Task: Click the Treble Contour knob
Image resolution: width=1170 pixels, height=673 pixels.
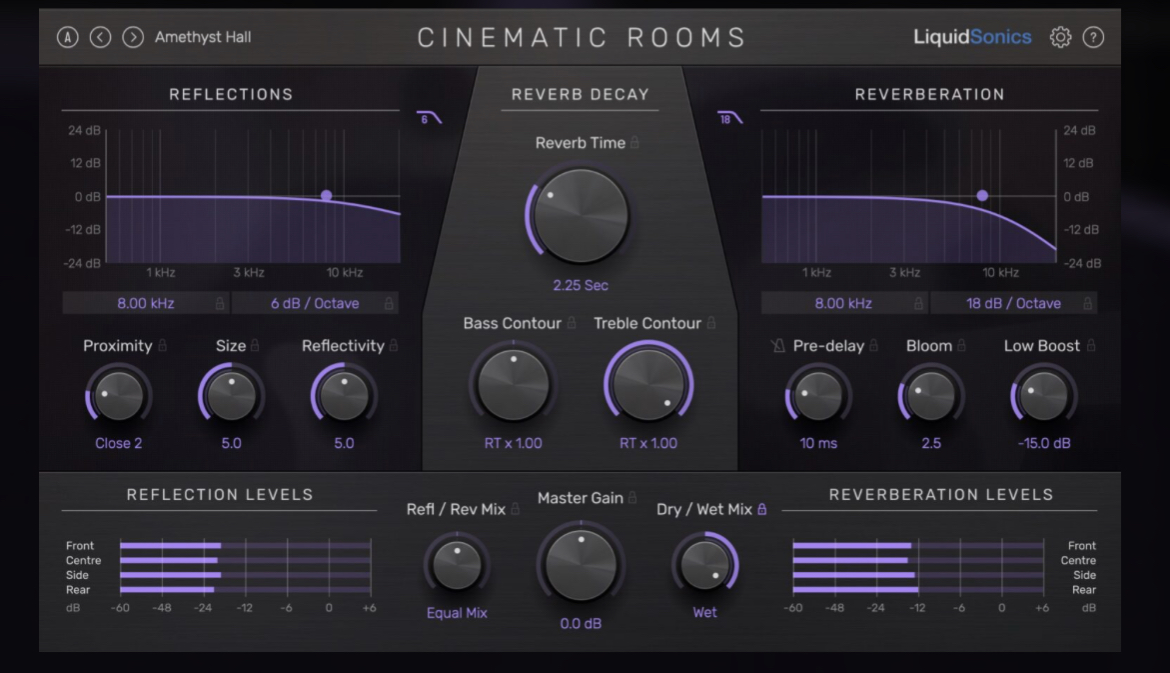Action: 648,385
